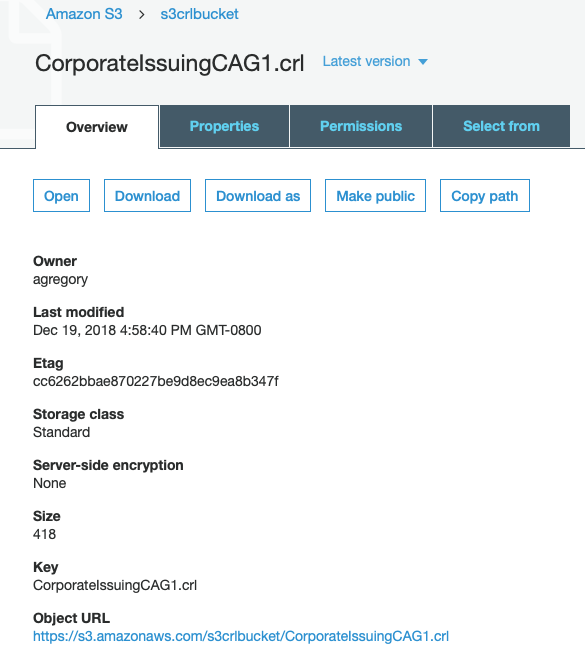585x660 pixels.
Task: Click the Open button
Action: pos(61,196)
